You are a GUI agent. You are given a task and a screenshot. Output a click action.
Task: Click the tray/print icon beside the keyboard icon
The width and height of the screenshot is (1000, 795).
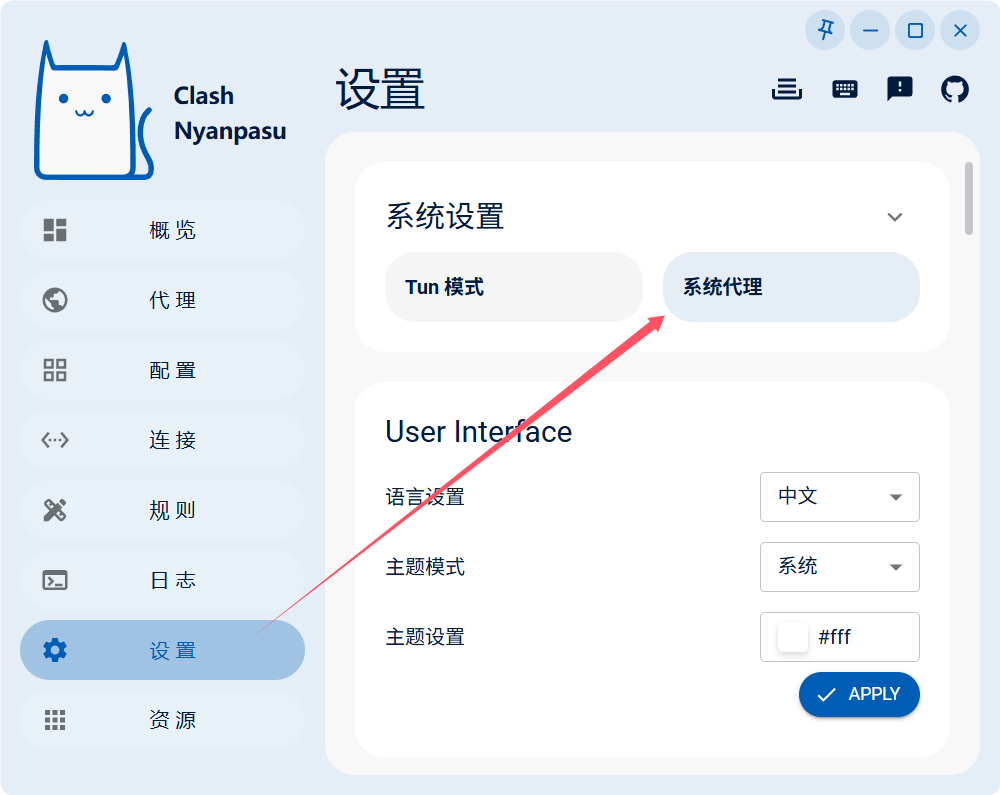pos(787,89)
